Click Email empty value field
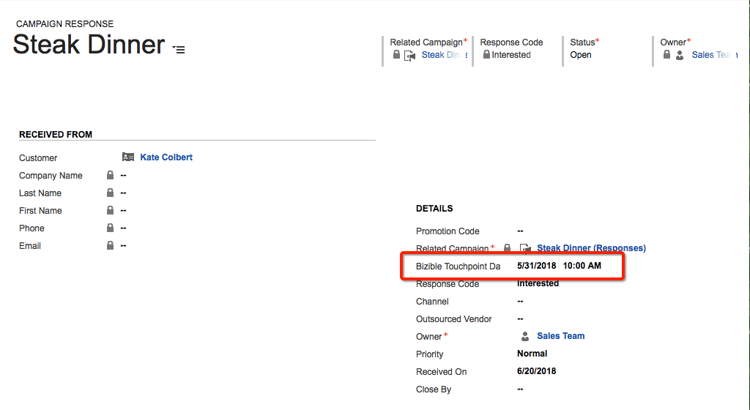 123,246
